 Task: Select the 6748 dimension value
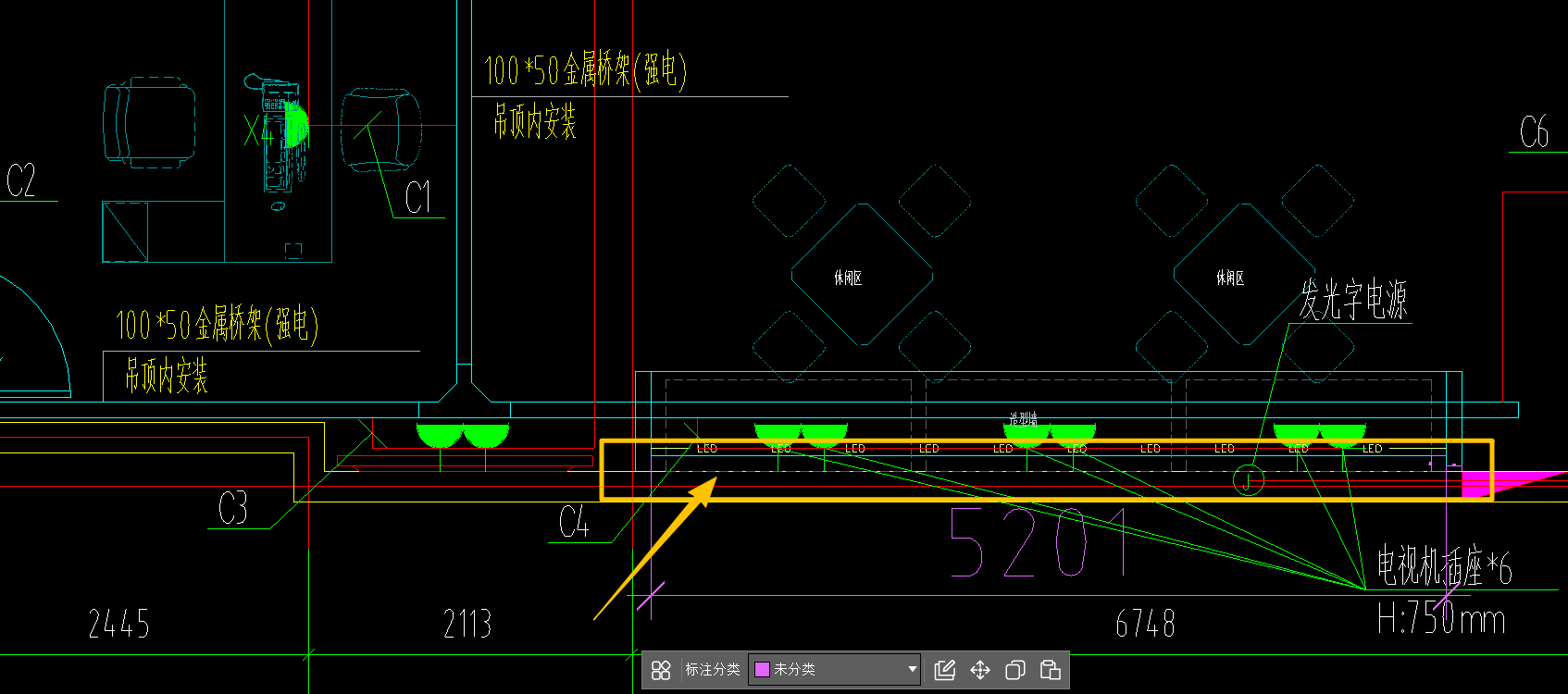click(x=1145, y=625)
